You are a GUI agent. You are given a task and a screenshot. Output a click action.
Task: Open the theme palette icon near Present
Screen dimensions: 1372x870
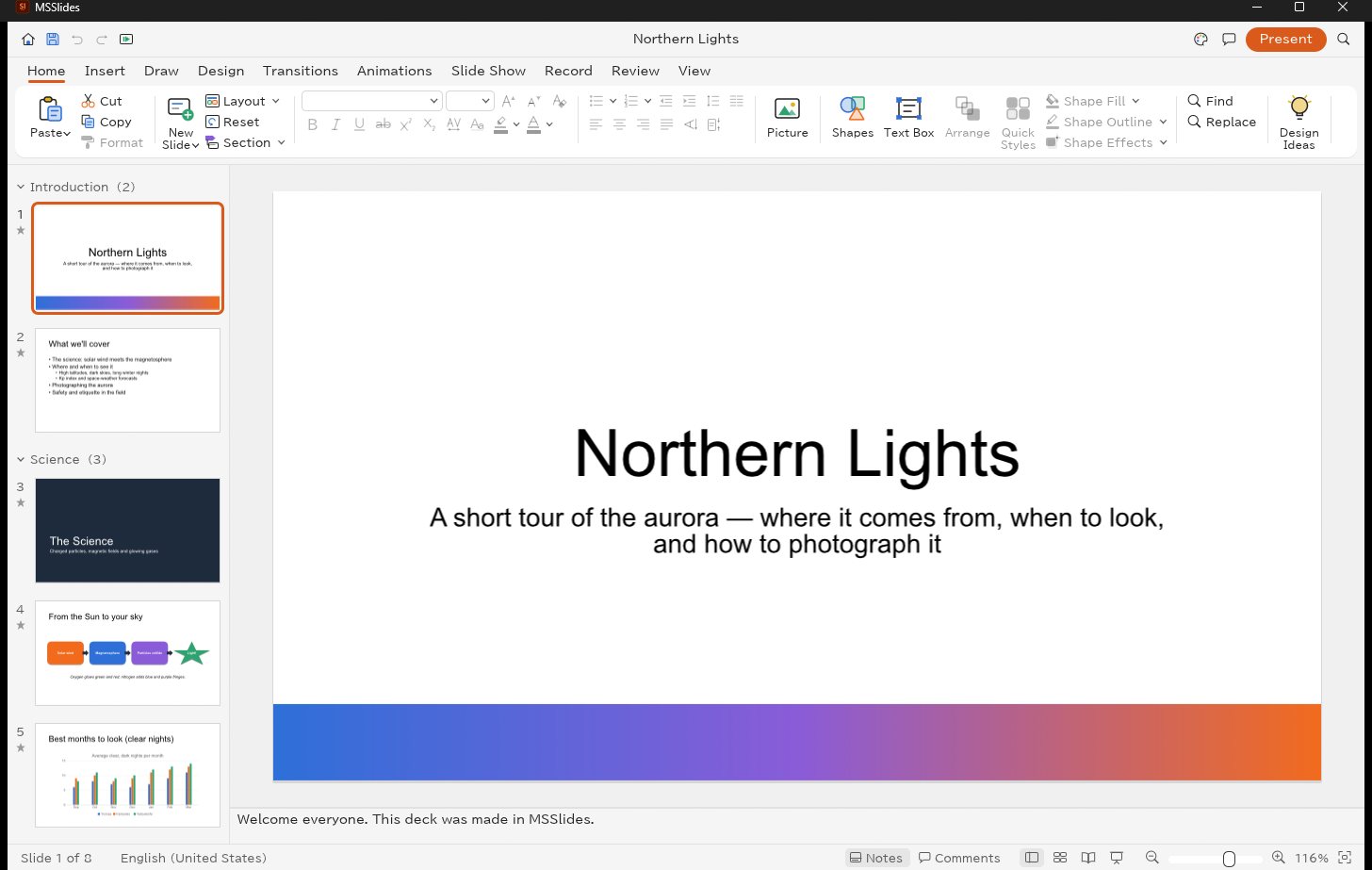pyautogui.click(x=1200, y=40)
